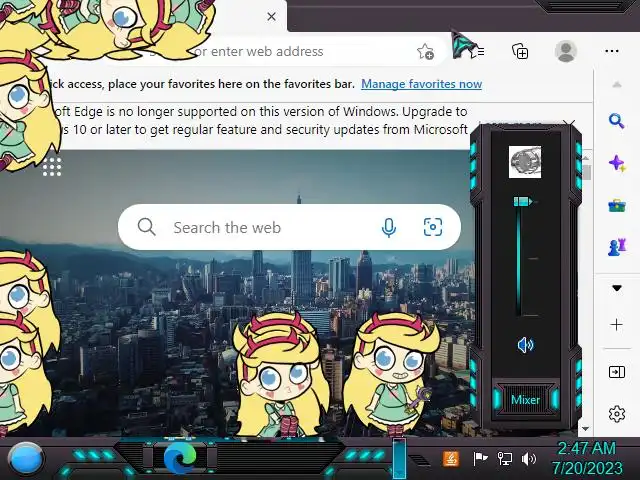This screenshot has height=480, width=640.
Task: Open sidebar settings gear icon
Action: point(617,414)
